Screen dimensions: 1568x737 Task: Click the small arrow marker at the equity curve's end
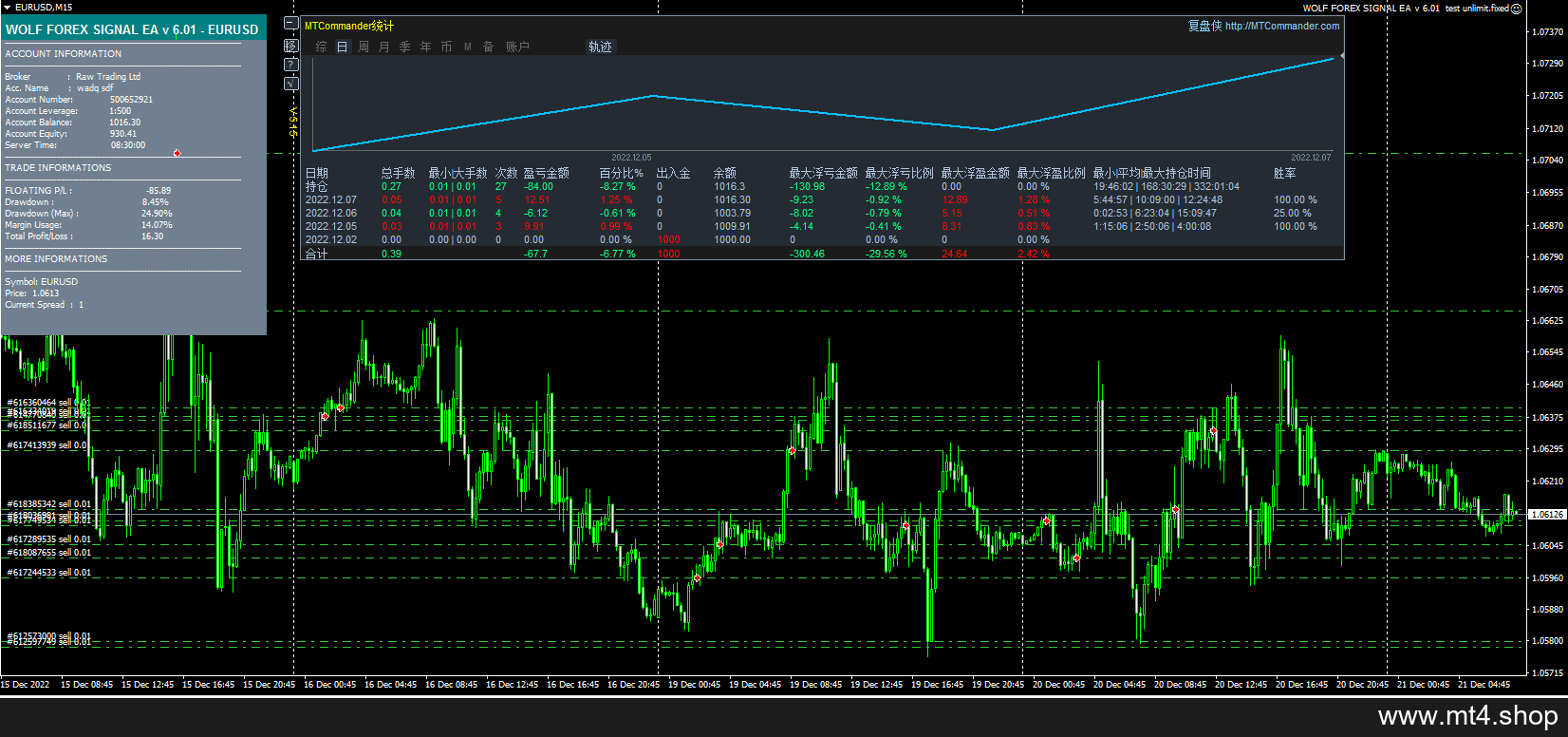[x=1341, y=56]
